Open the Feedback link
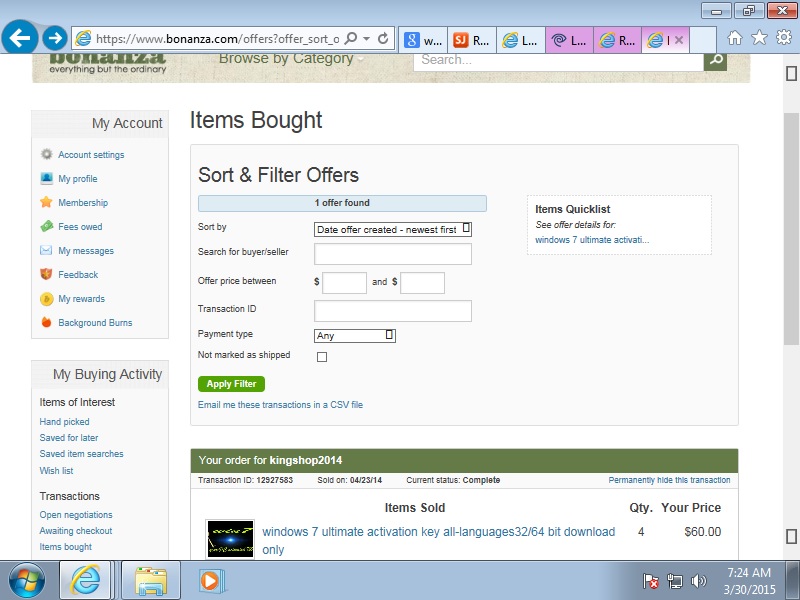Image resolution: width=800 pixels, height=600 pixels. pyautogui.click(x=78, y=274)
